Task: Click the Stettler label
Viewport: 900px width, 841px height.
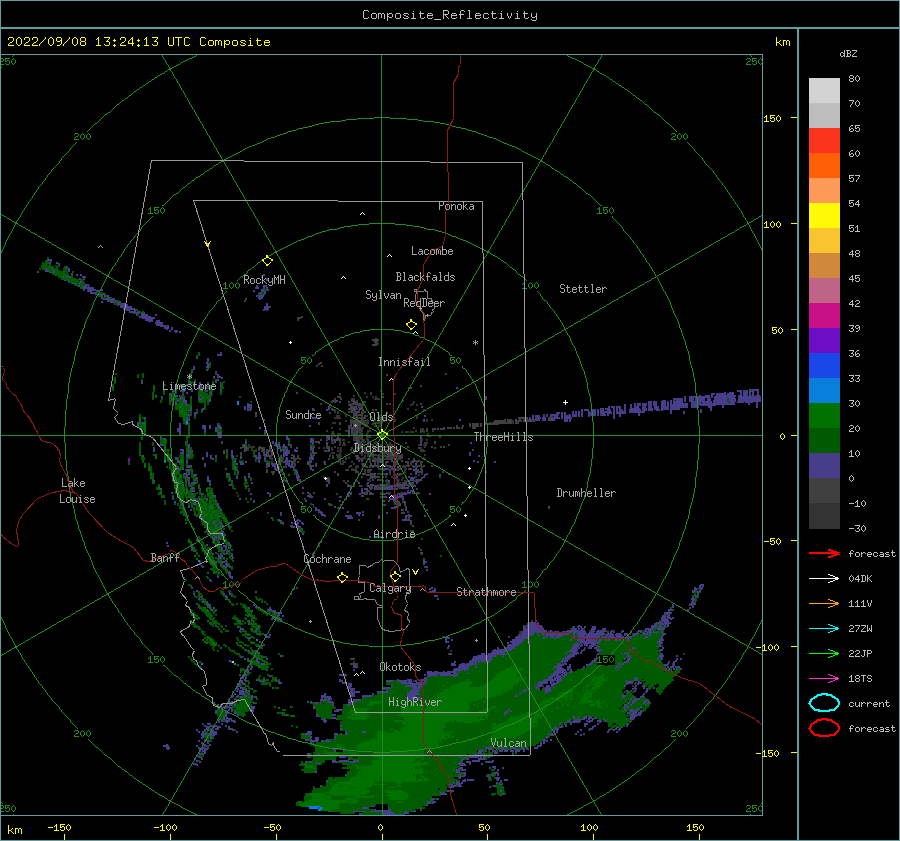Action: [x=583, y=289]
